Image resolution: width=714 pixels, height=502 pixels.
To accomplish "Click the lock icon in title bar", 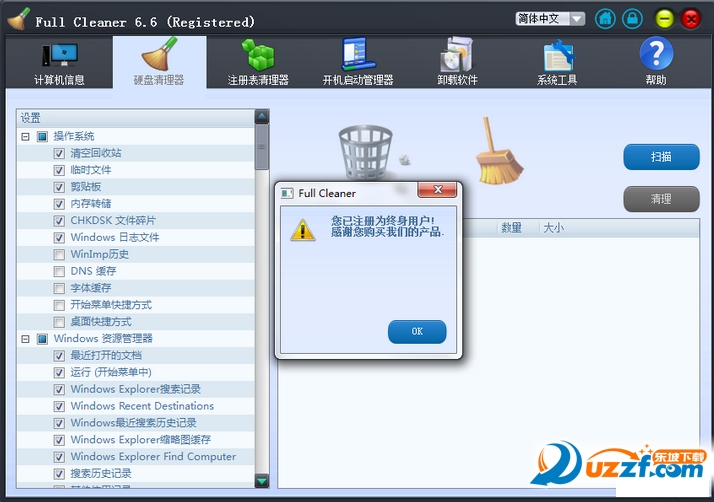I will [632, 19].
